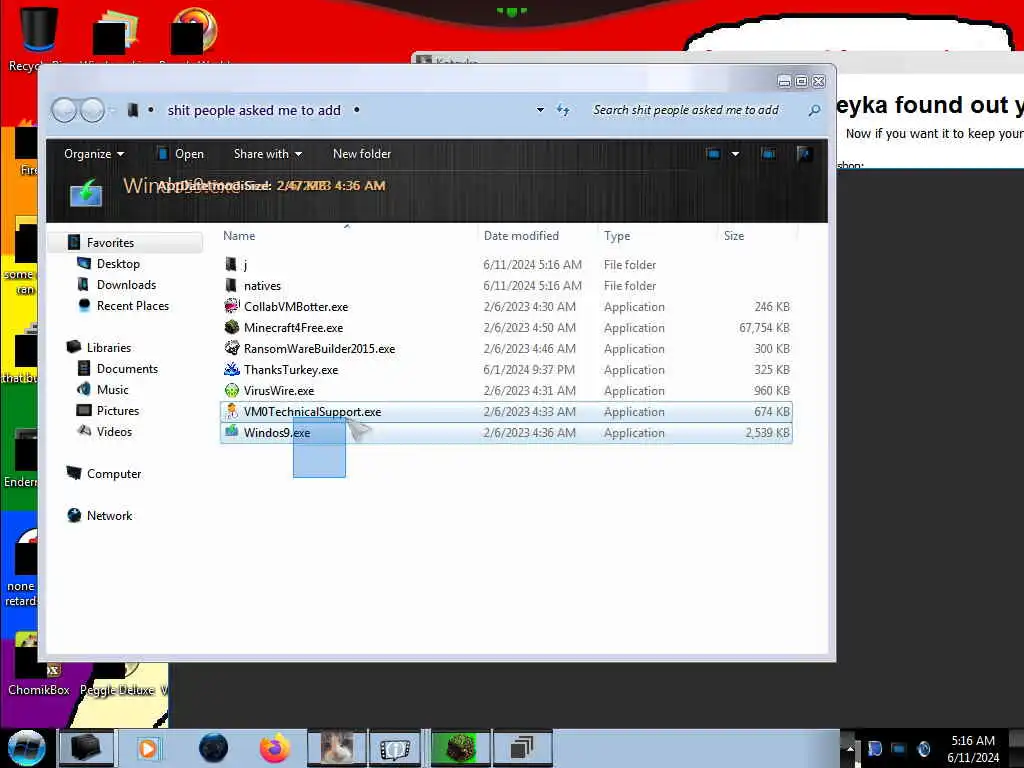Open Firefox from the taskbar
The image size is (1024, 768).
(x=274, y=748)
